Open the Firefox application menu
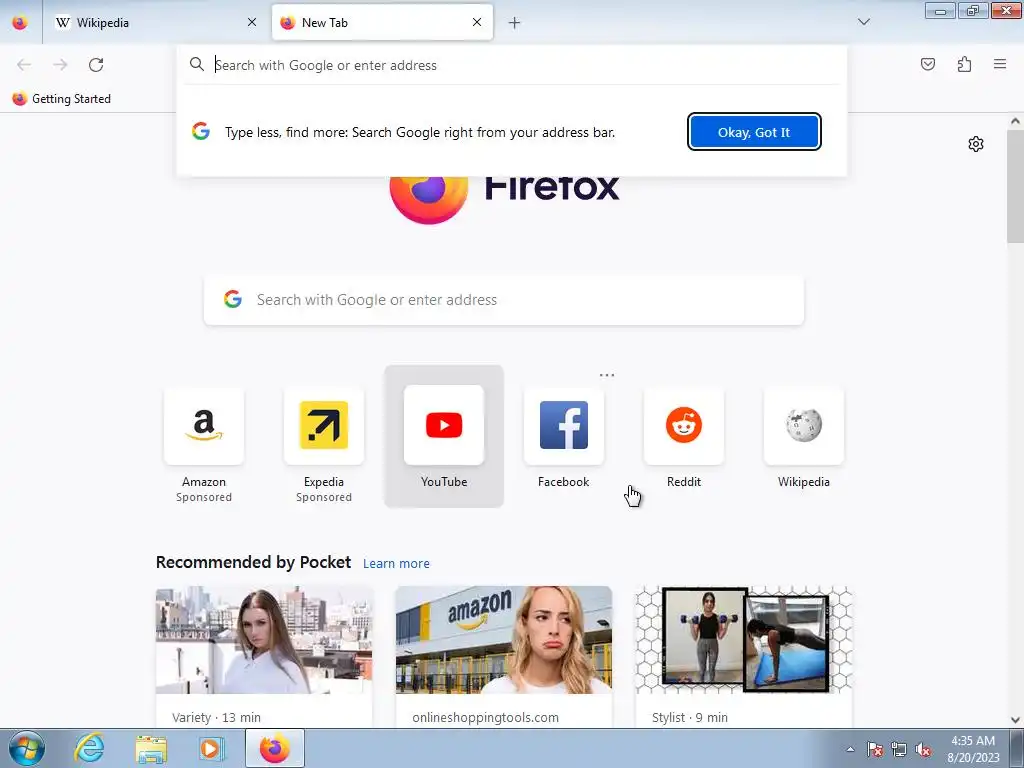The image size is (1024, 768). [x=1000, y=64]
